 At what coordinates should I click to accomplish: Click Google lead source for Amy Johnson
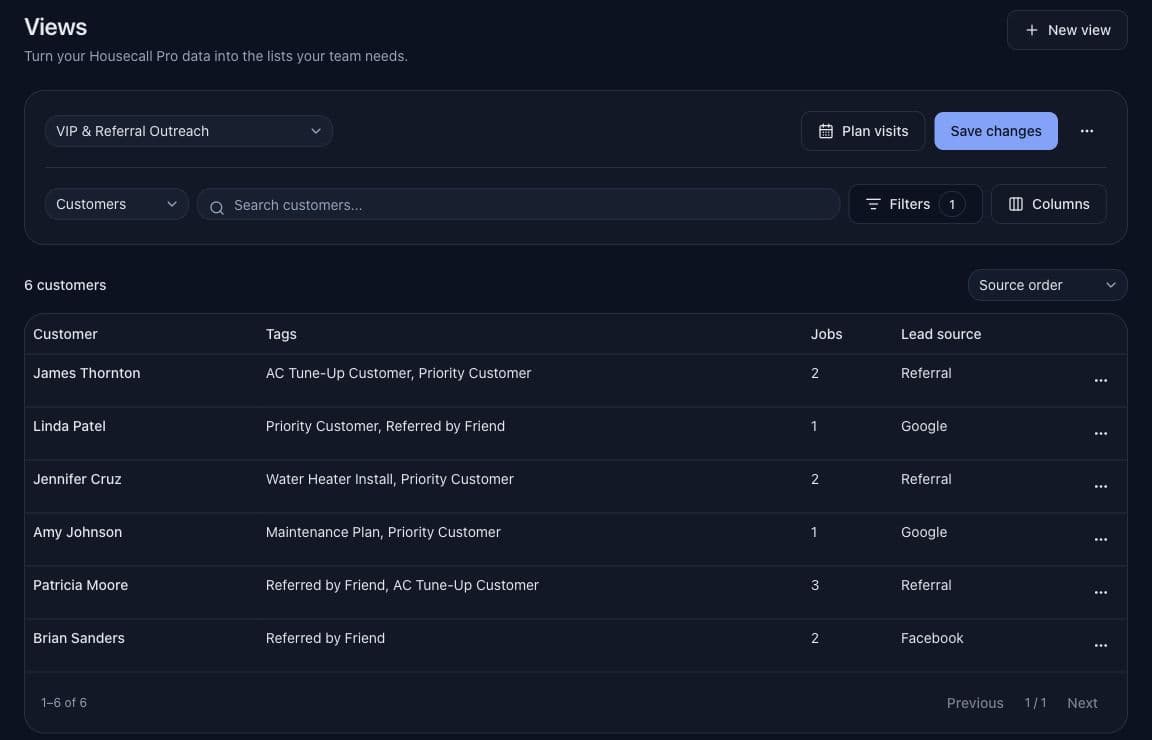tap(924, 532)
